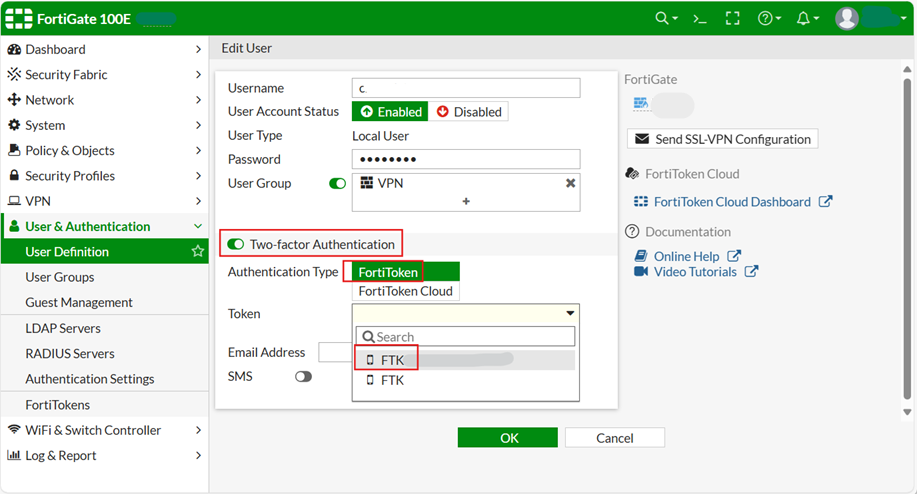
Task: Click the FortiToken Cloud heading icon
Action: tap(632, 174)
